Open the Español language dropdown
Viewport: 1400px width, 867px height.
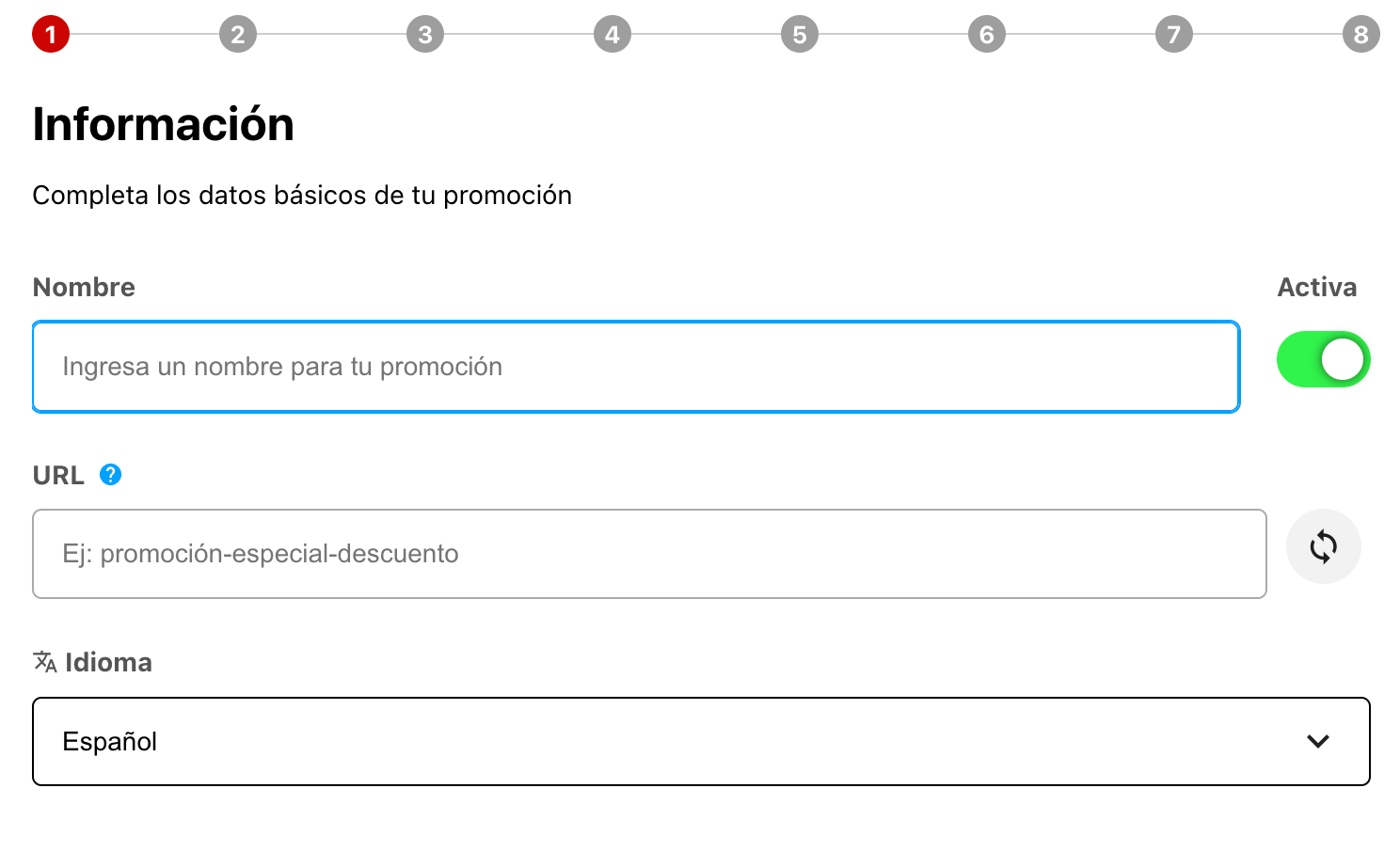click(700, 741)
